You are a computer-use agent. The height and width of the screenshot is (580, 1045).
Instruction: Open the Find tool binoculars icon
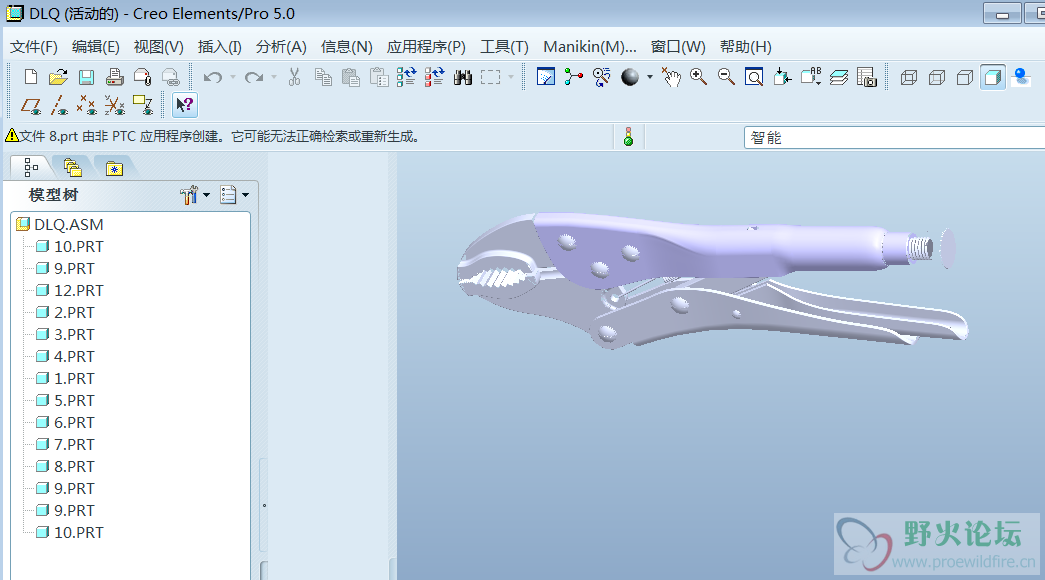coord(463,77)
